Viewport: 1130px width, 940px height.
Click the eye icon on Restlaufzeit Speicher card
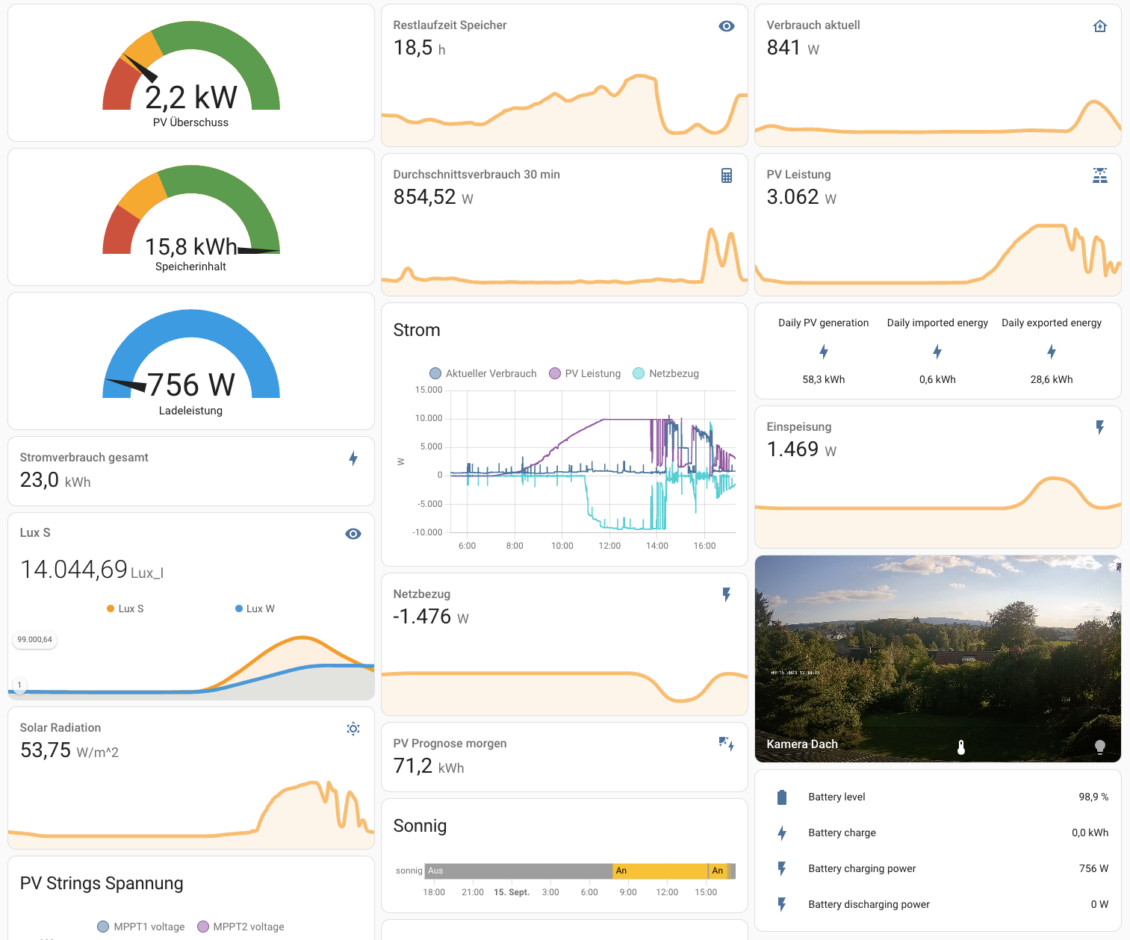tap(727, 26)
